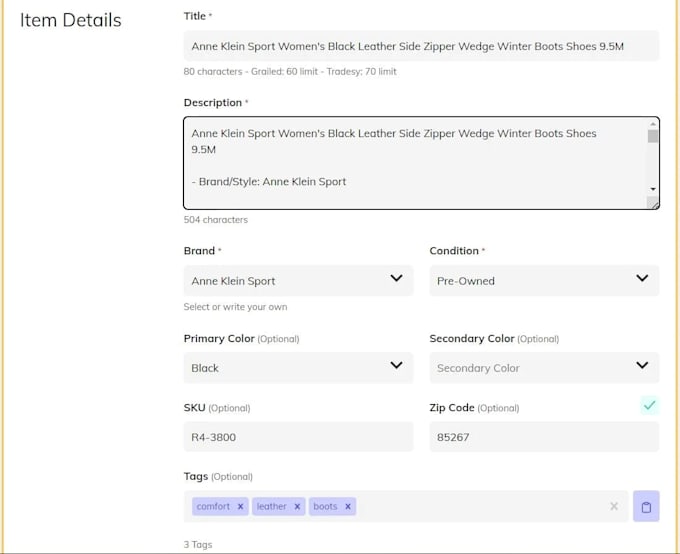The height and width of the screenshot is (554, 680).
Task: Open the Primary Color dropdown showing Black
Action: (x=298, y=368)
